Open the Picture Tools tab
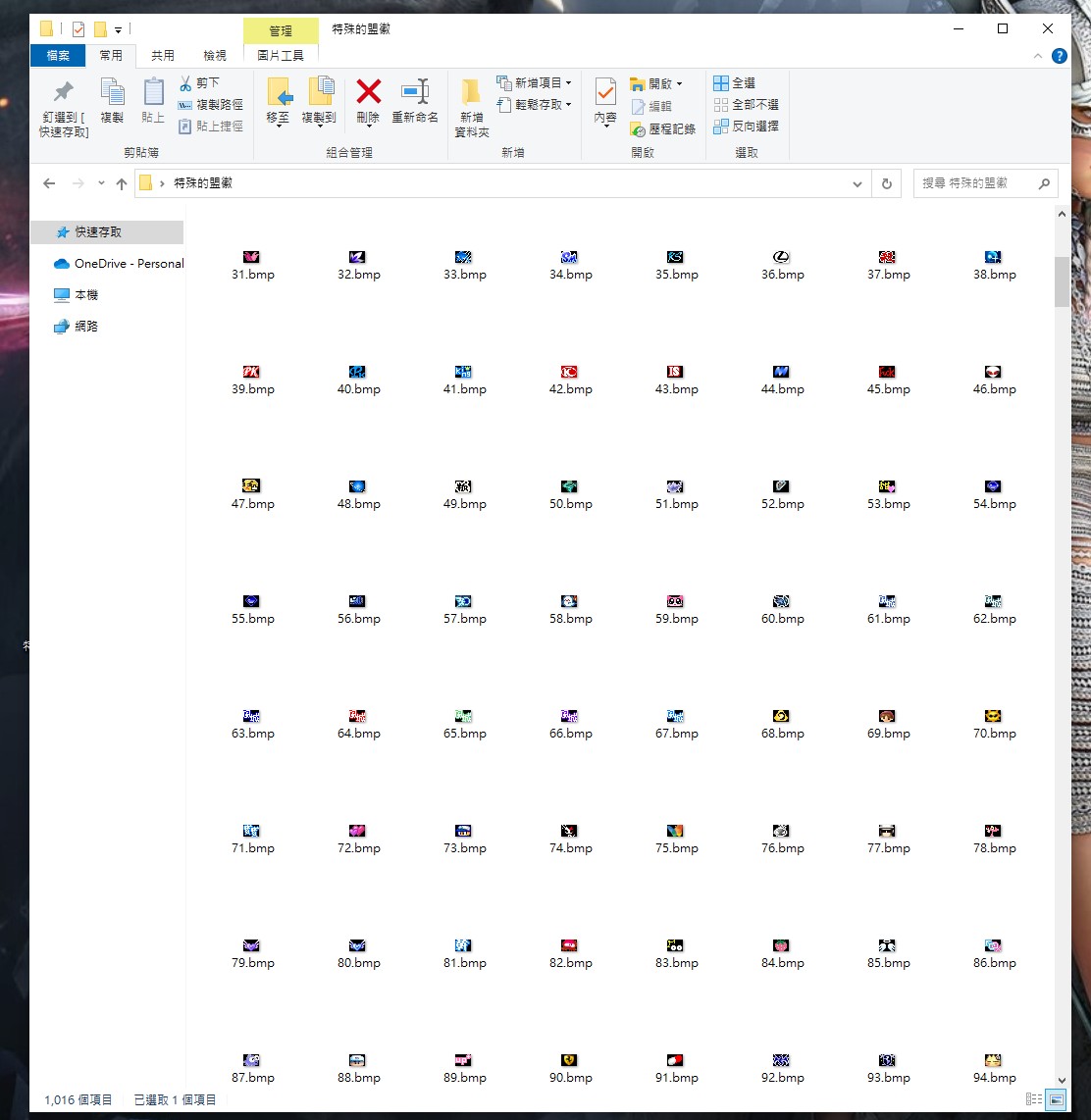1091x1120 pixels. tap(281, 56)
